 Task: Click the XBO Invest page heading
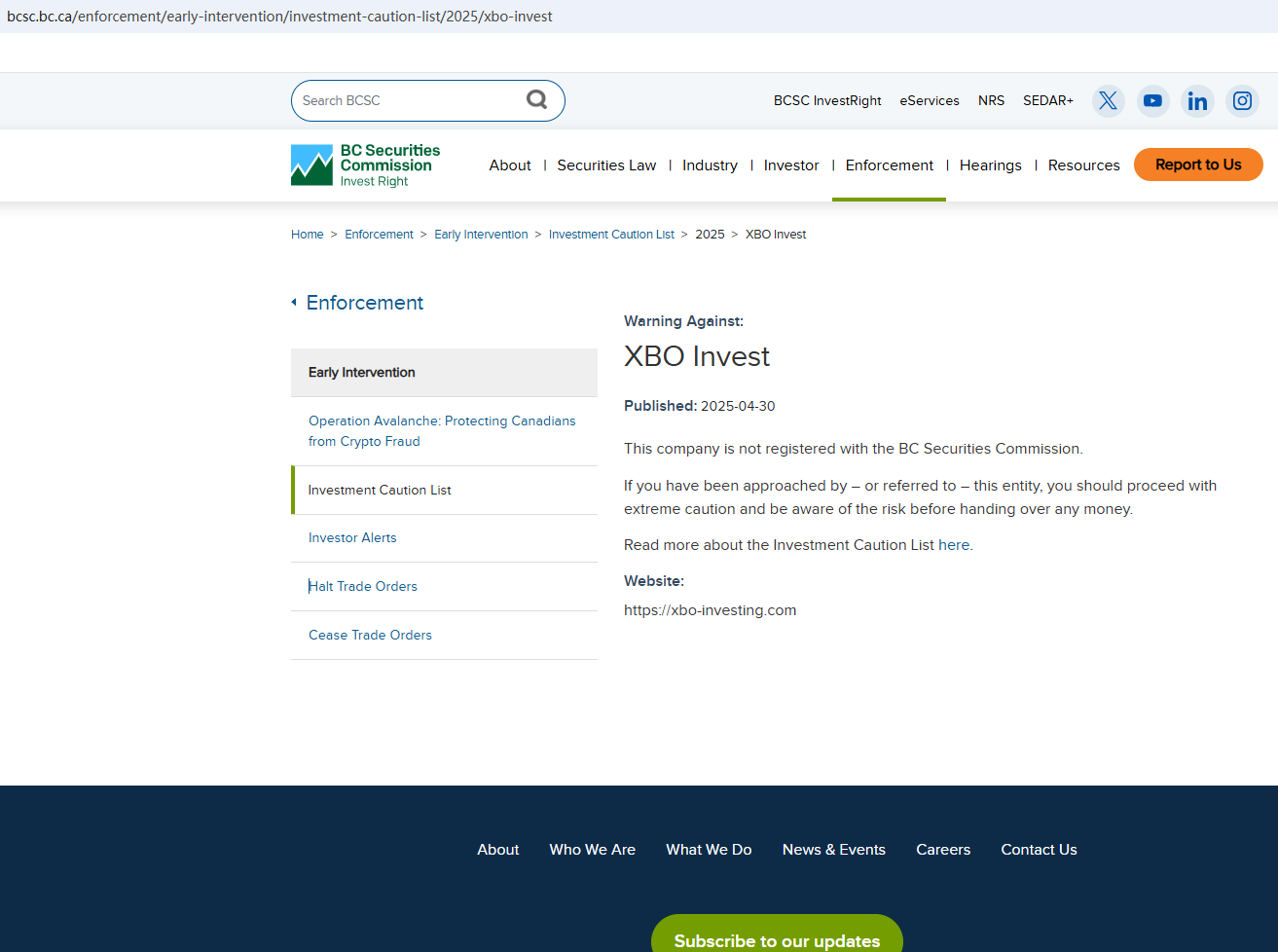[x=697, y=356]
